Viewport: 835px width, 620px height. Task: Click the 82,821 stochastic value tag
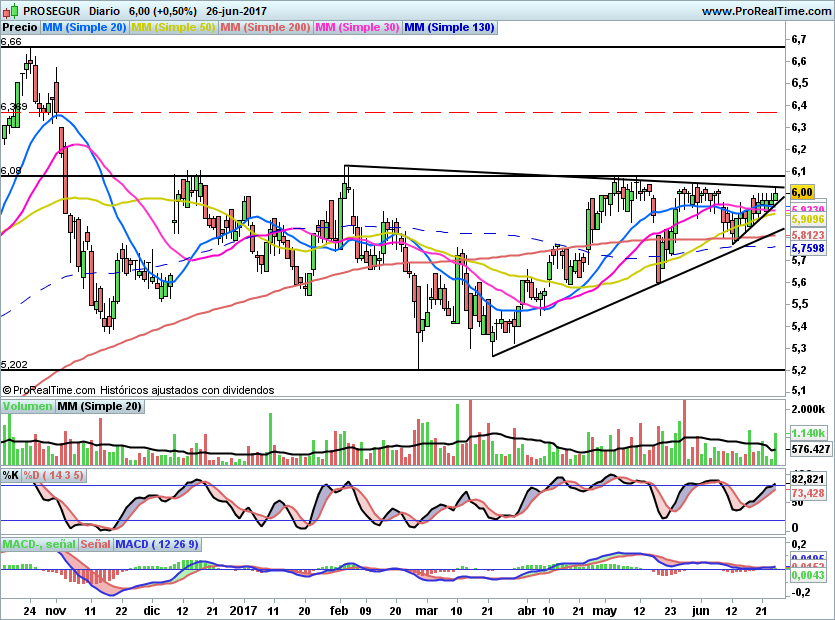808,479
